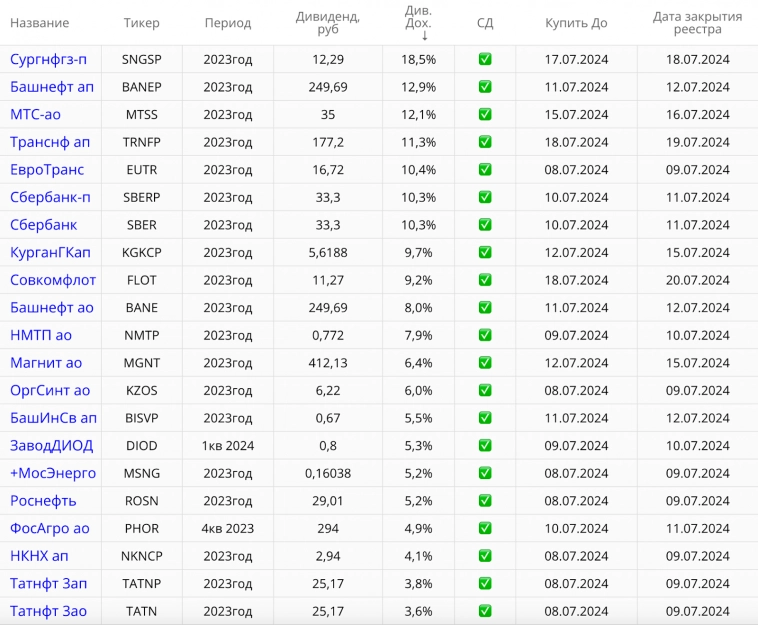758x625 pixels.
Task: Click the green checkmark in Магнит ао row
Action: [x=485, y=363]
